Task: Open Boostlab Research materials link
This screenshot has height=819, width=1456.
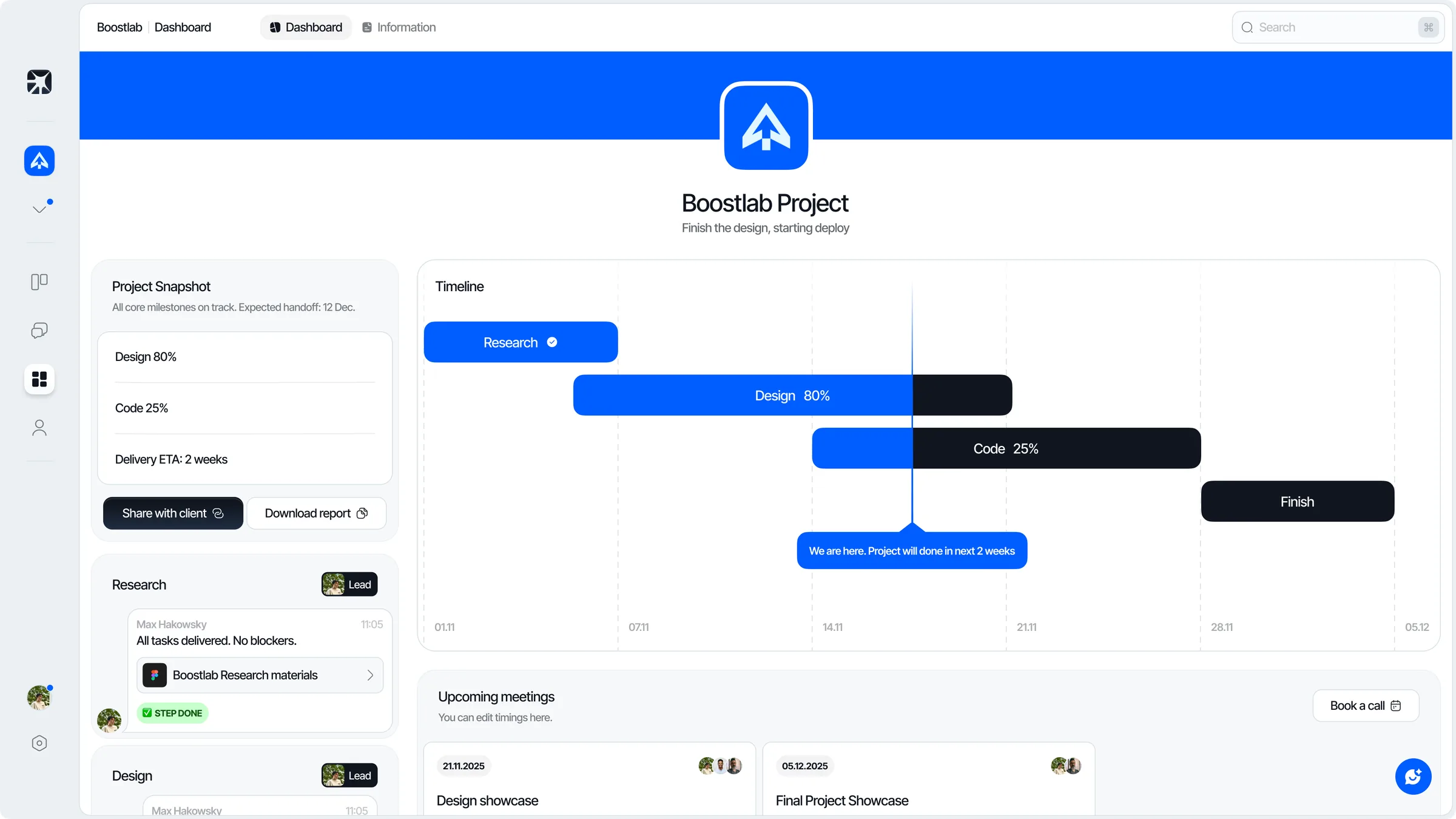Action: (x=260, y=675)
